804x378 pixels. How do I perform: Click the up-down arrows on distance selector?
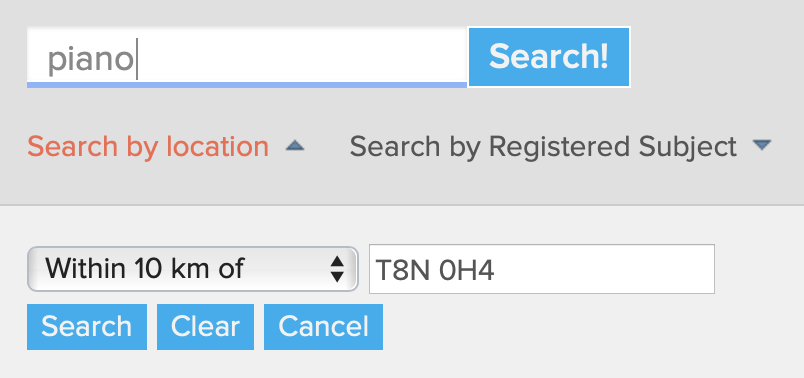click(x=337, y=269)
